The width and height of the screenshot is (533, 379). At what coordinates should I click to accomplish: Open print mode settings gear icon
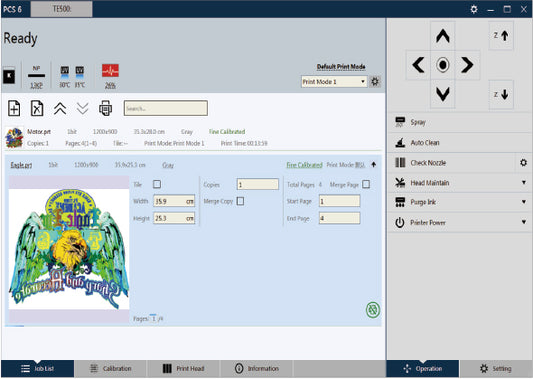(375, 82)
